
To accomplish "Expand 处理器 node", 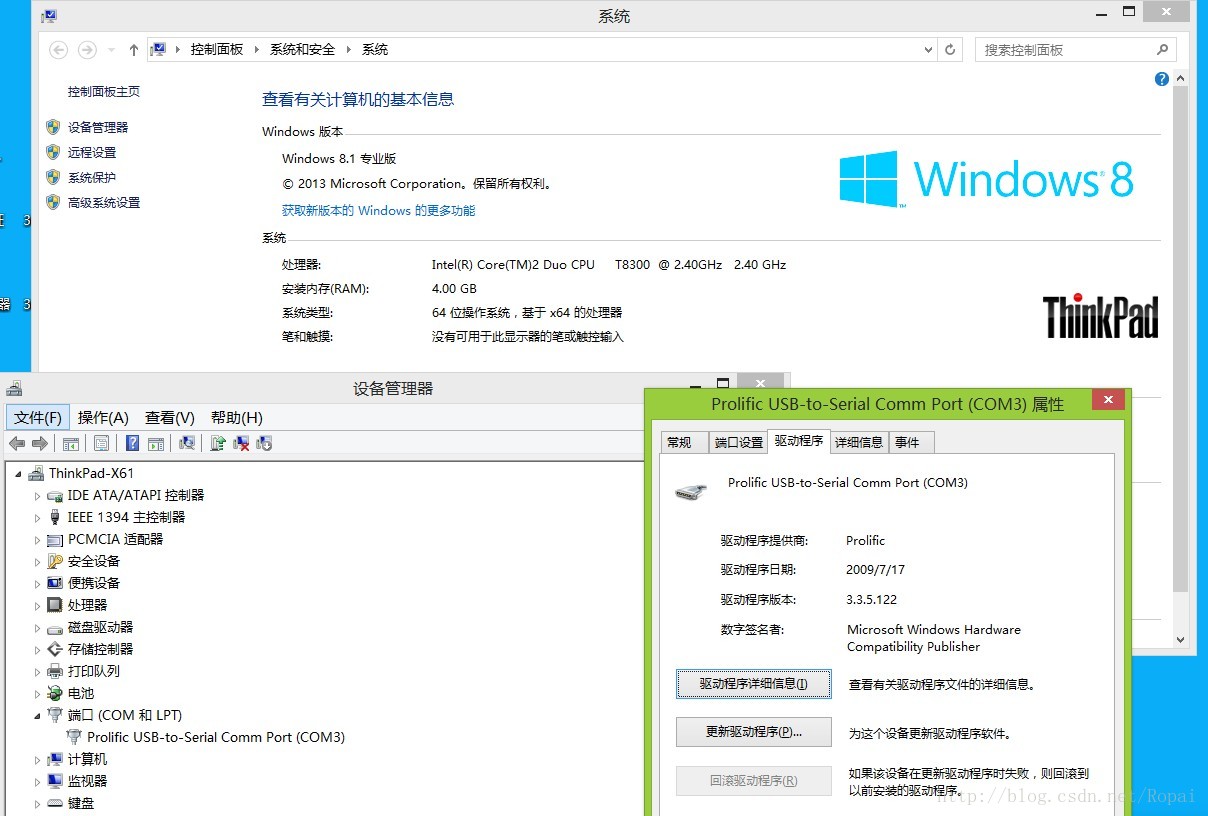I will click(x=38, y=605).
